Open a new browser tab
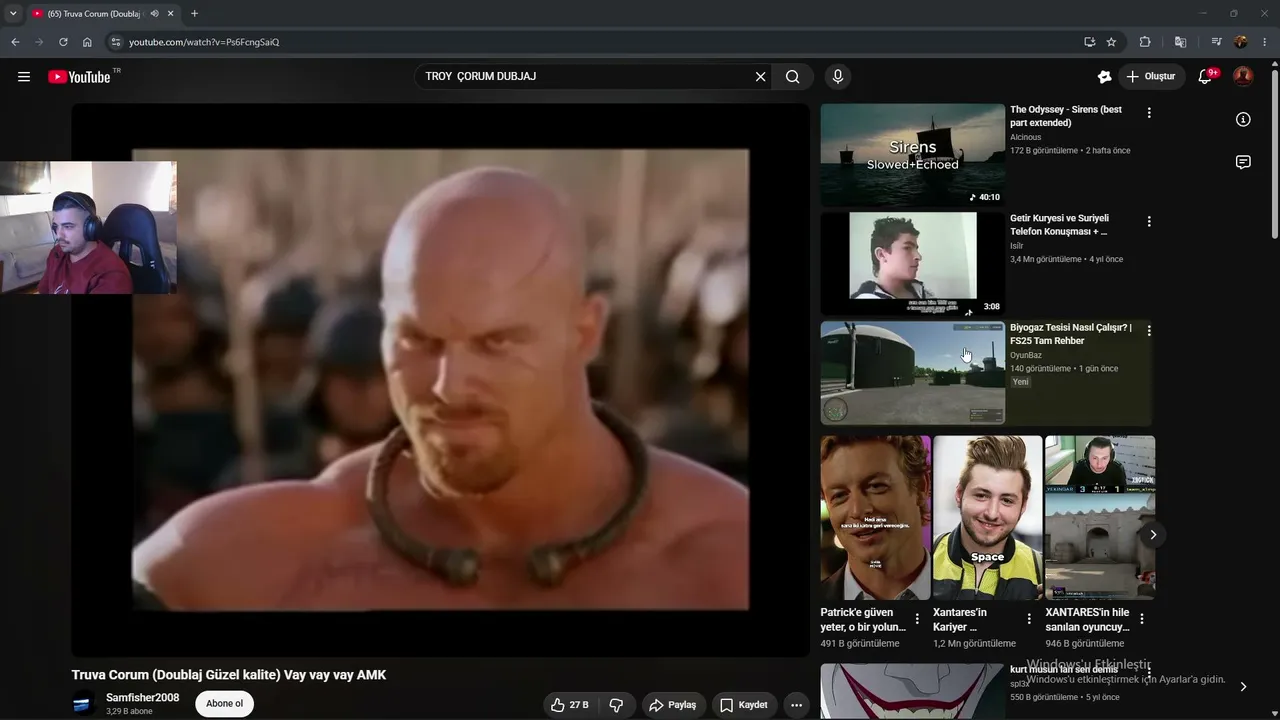 [194, 14]
